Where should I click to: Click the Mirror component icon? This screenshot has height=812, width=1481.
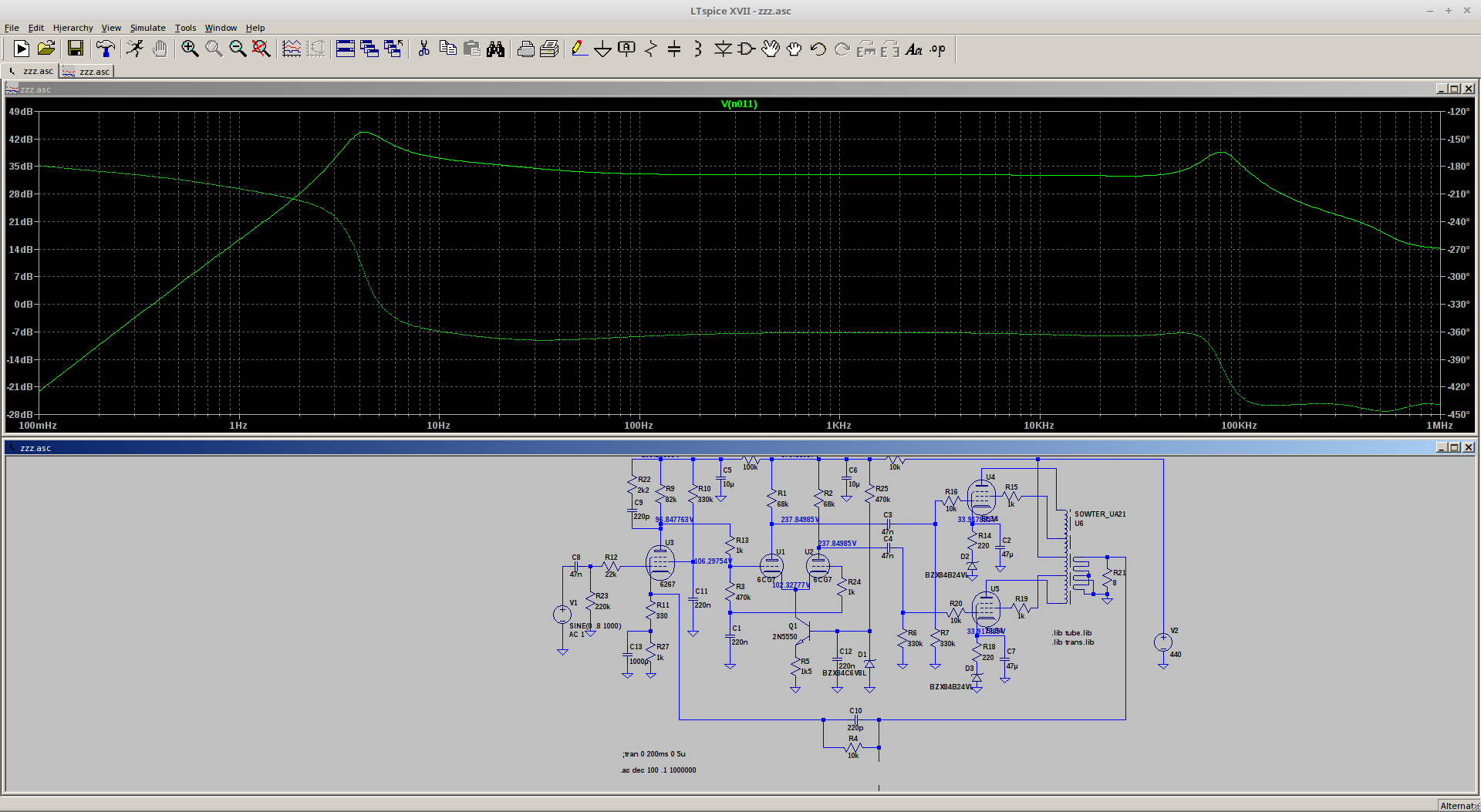click(x=890, y=49)
